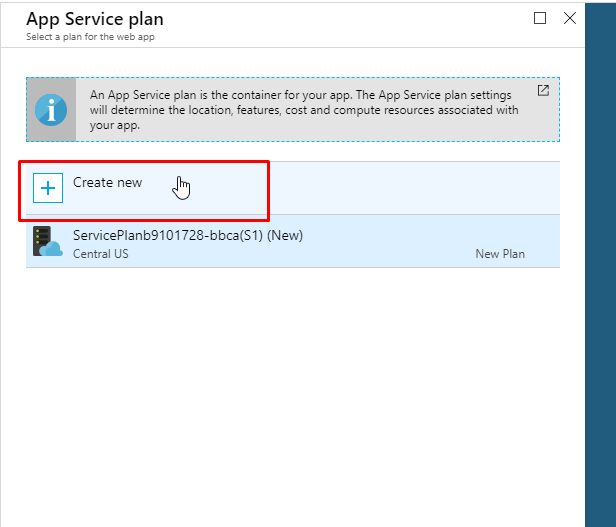Click the middle of the ServicePlan row
This screenshot has width=616, height=527.
point(293,241)
